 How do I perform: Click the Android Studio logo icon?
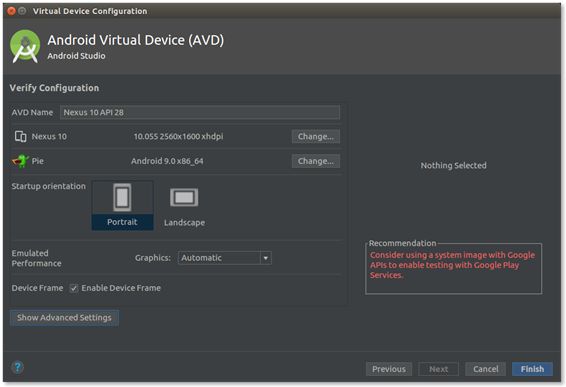25,47
